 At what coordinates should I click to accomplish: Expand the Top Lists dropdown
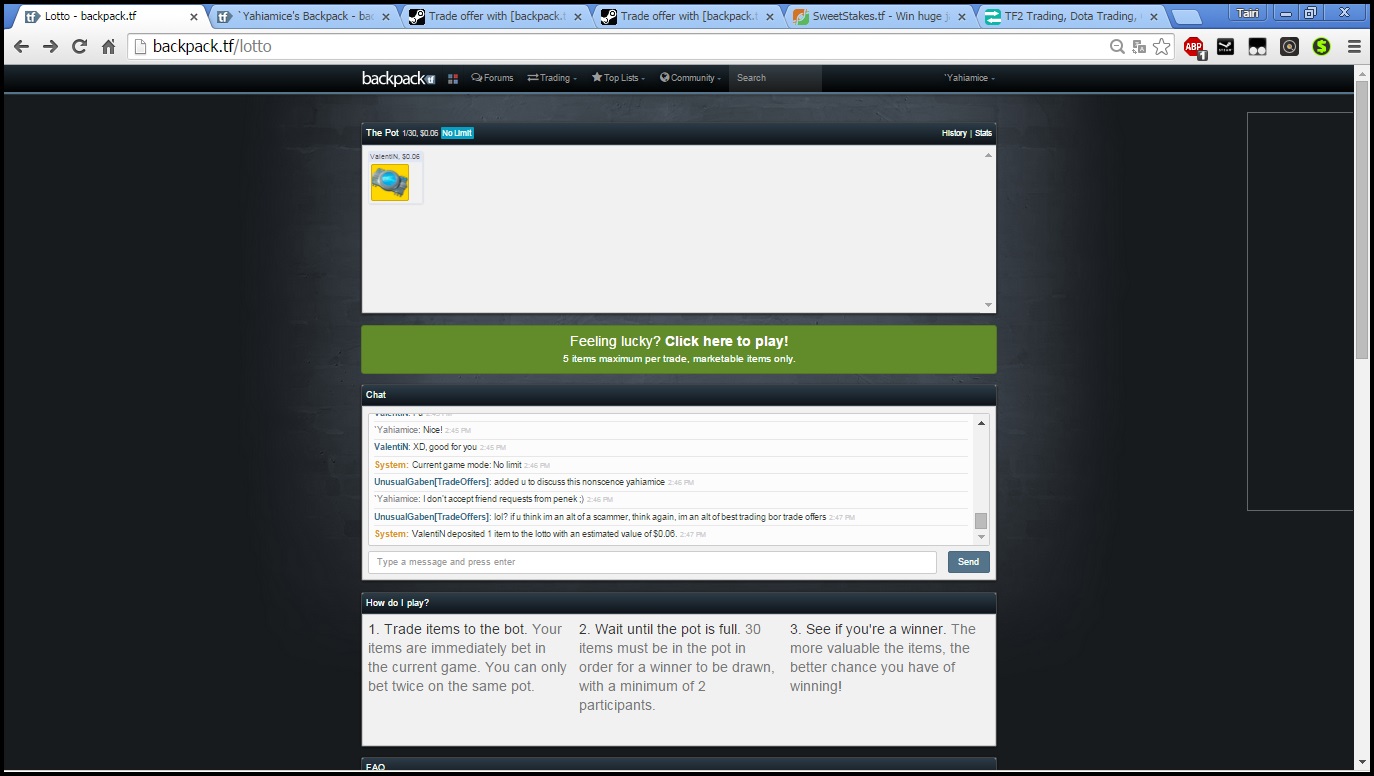point(618,78)
